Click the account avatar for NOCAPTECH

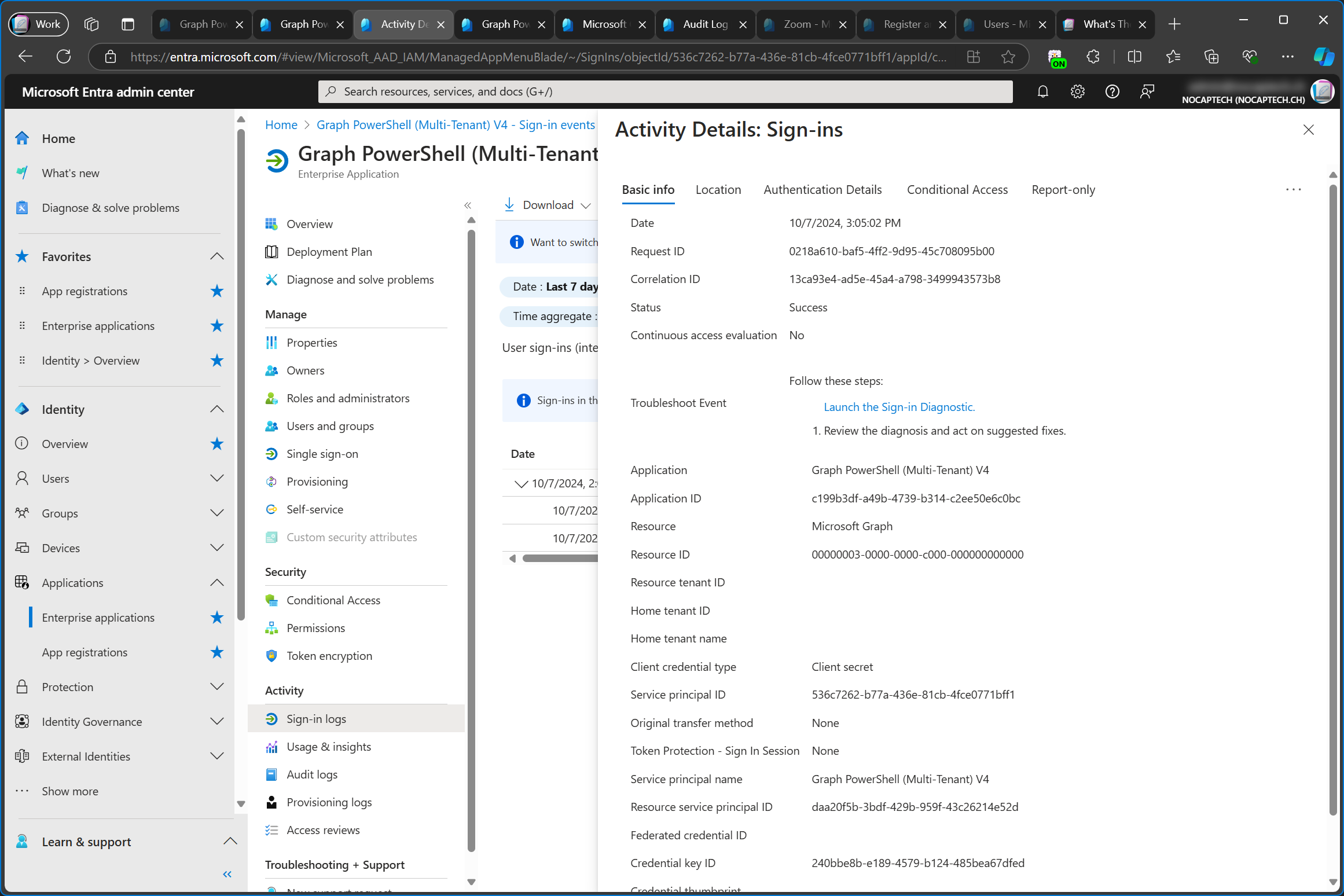(1322, 91)
